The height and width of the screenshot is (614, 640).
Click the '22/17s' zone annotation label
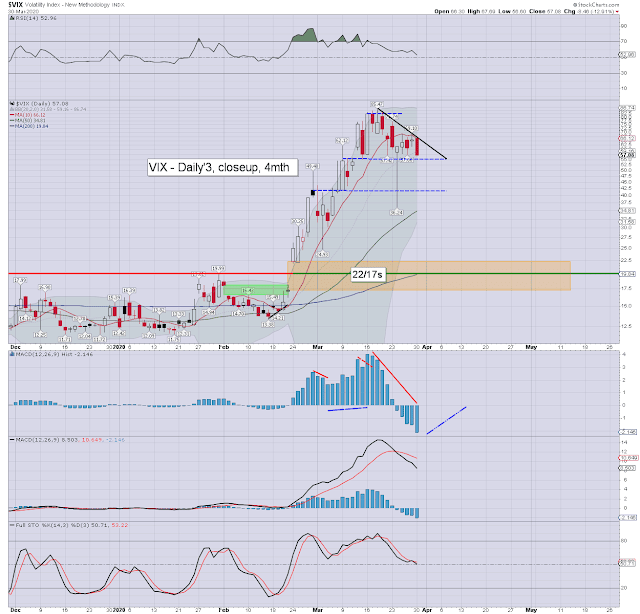click(x=367, y=275)
